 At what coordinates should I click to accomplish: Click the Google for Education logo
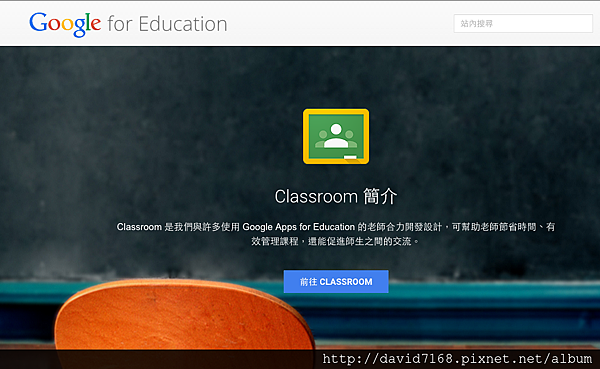tap(128, 24)
